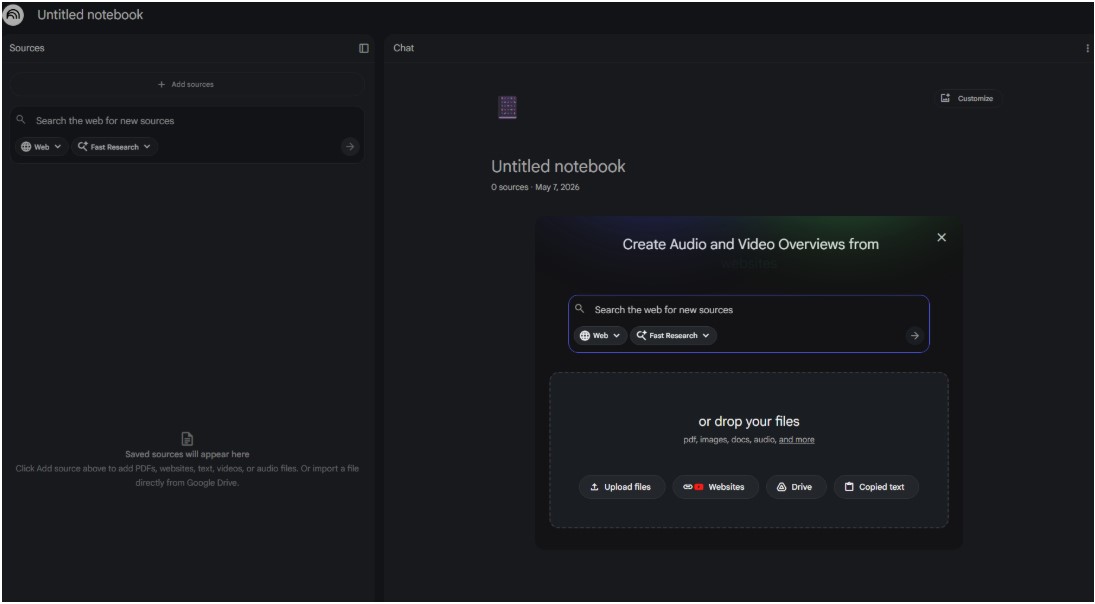Rename the Untitled notebook title in header
The height and width of the screenshot is (604, 1095).
pyautogui.click(x=90, y=15)
